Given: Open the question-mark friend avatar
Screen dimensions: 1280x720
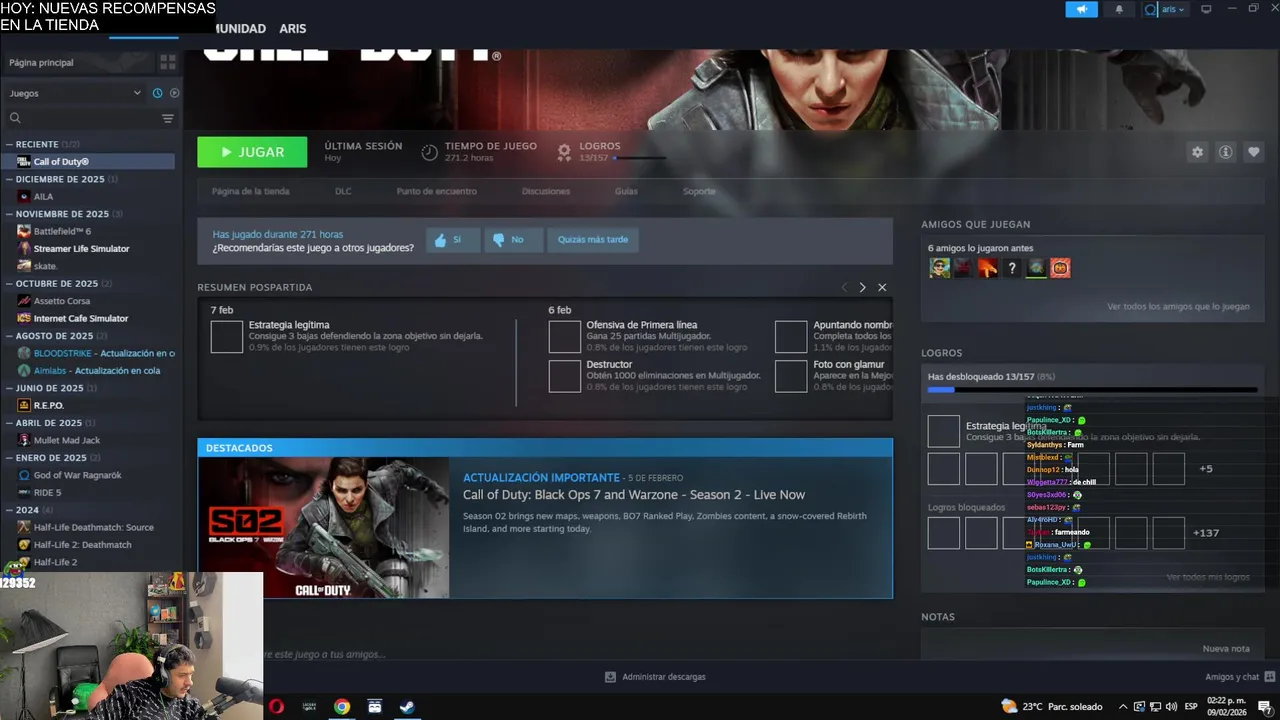Looking at the screenshot, I should click(x=1012, y=268).
